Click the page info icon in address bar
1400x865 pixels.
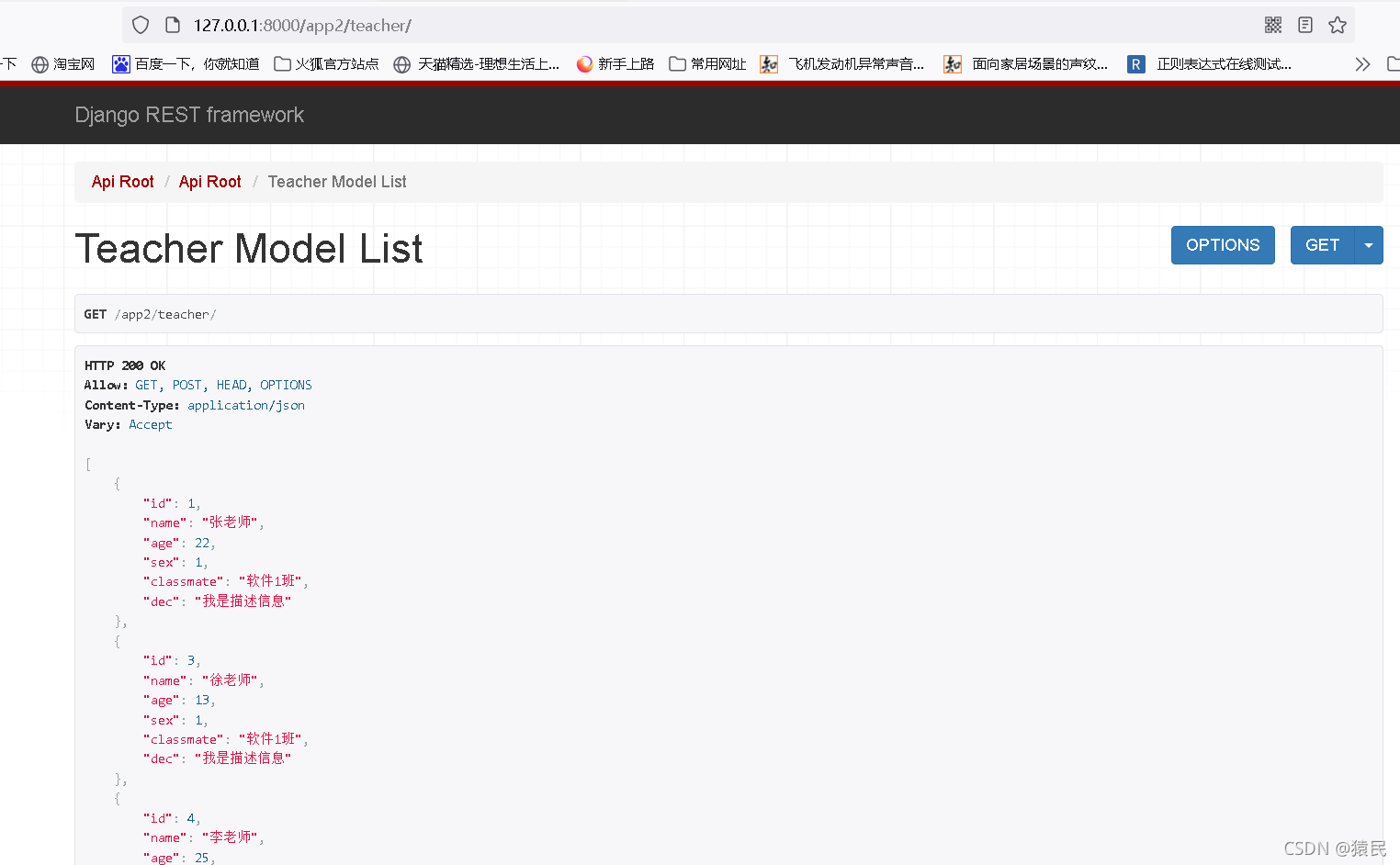[172, 25]
